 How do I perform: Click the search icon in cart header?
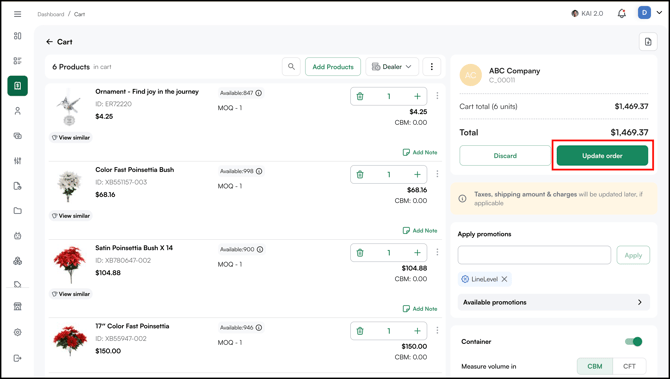(x=291, y=67)
